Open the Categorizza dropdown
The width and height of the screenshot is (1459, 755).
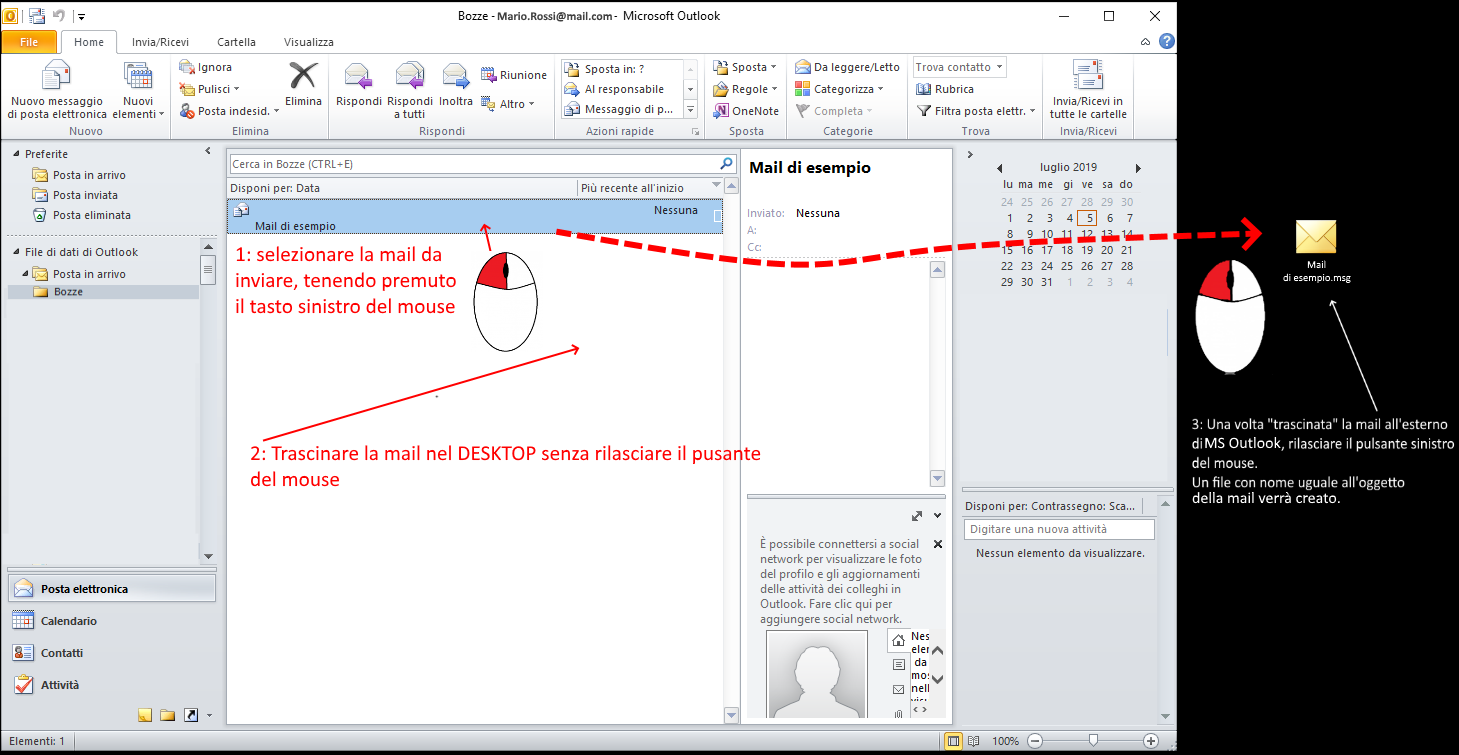click(x=839, y=89)
